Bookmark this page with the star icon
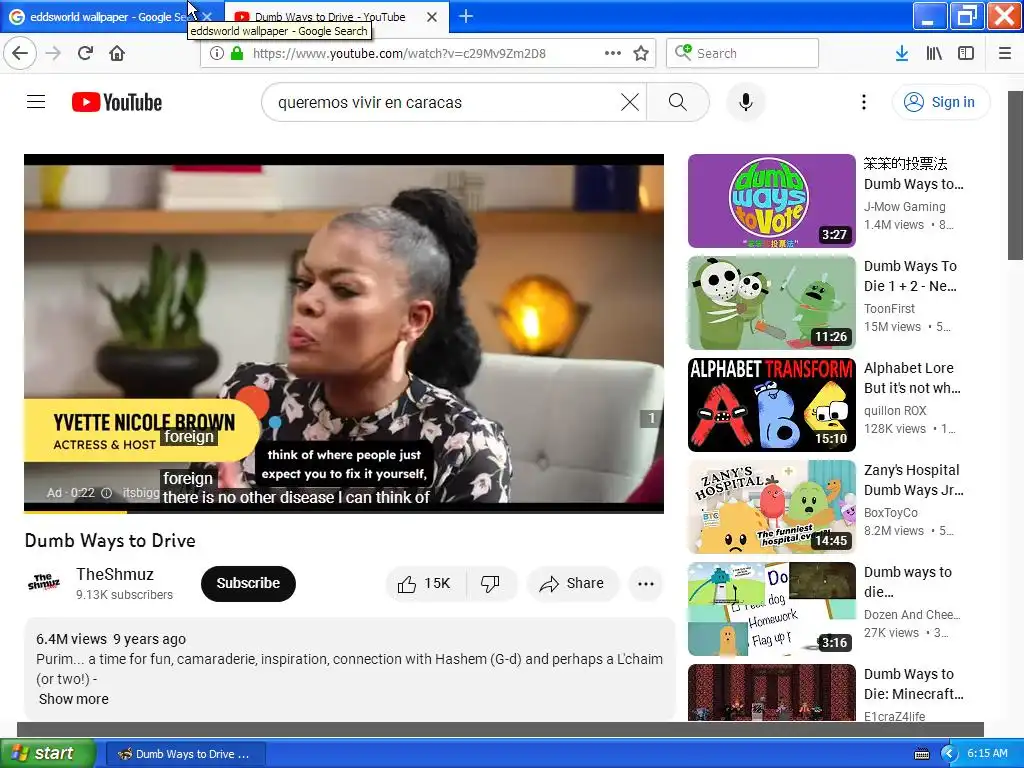Viewport: 1024px width, 768px height. (641, 53)
